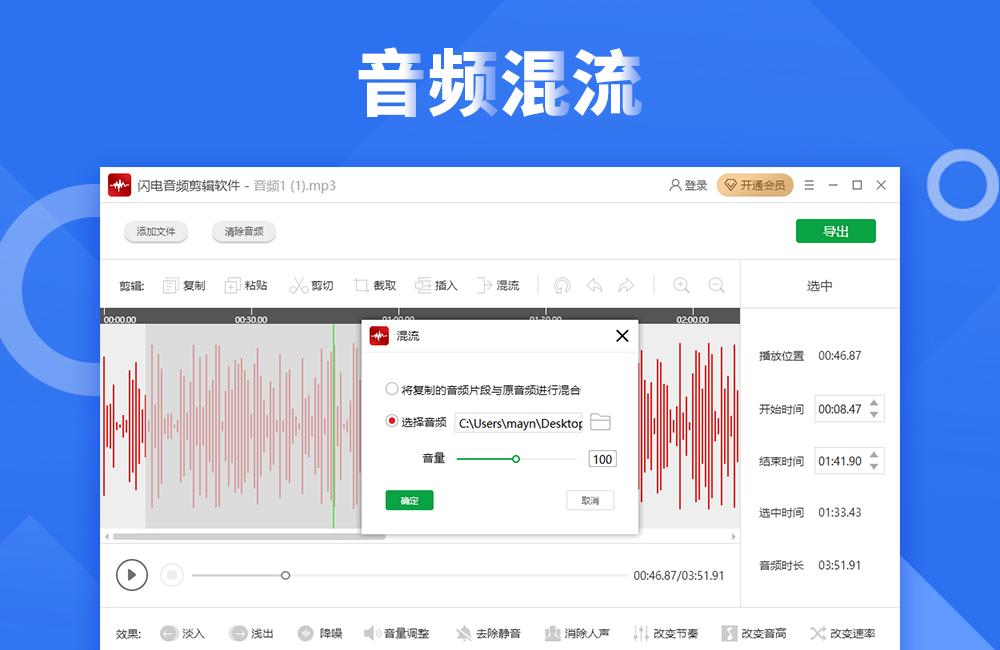
Task: Zoom out of the waveform
Action: (716, 285)
